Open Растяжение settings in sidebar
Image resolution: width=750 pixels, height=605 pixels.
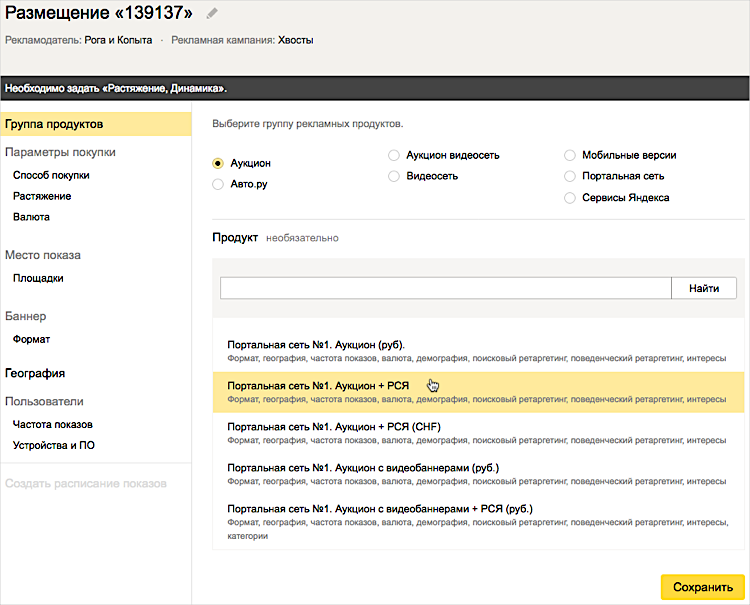click(42, 196)
